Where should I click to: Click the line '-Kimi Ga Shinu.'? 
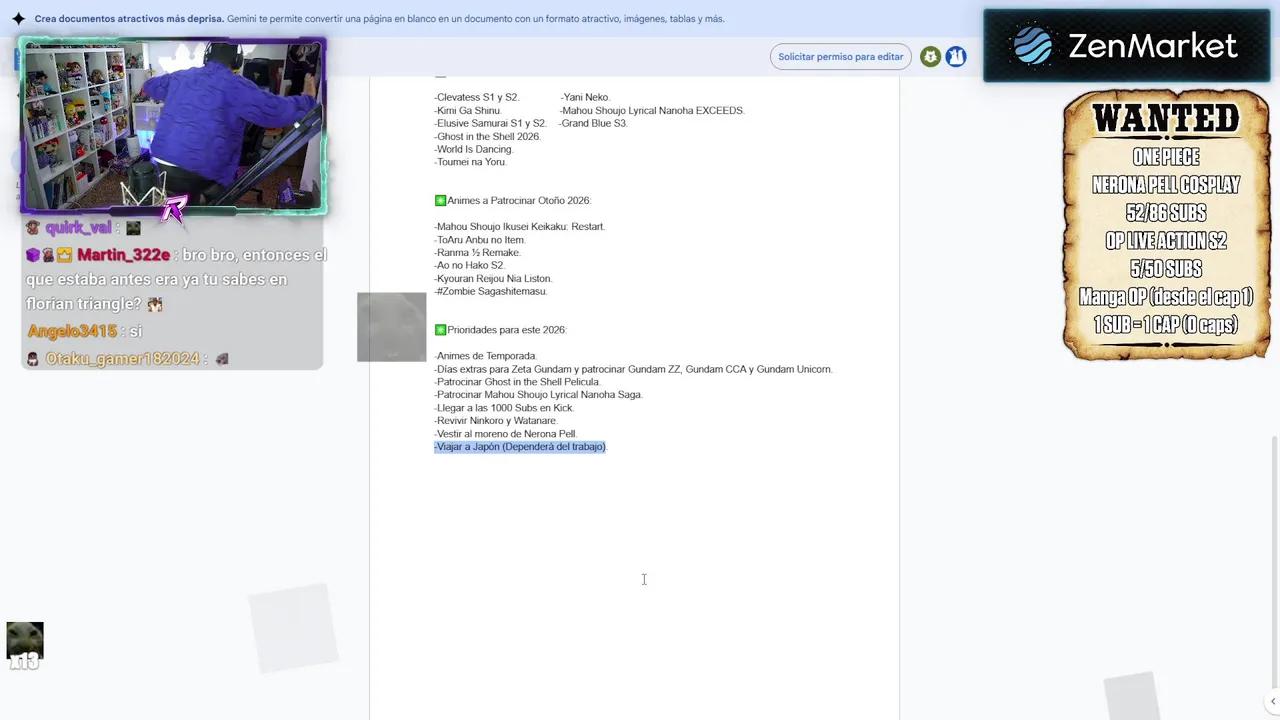click(x=468, y=111)
